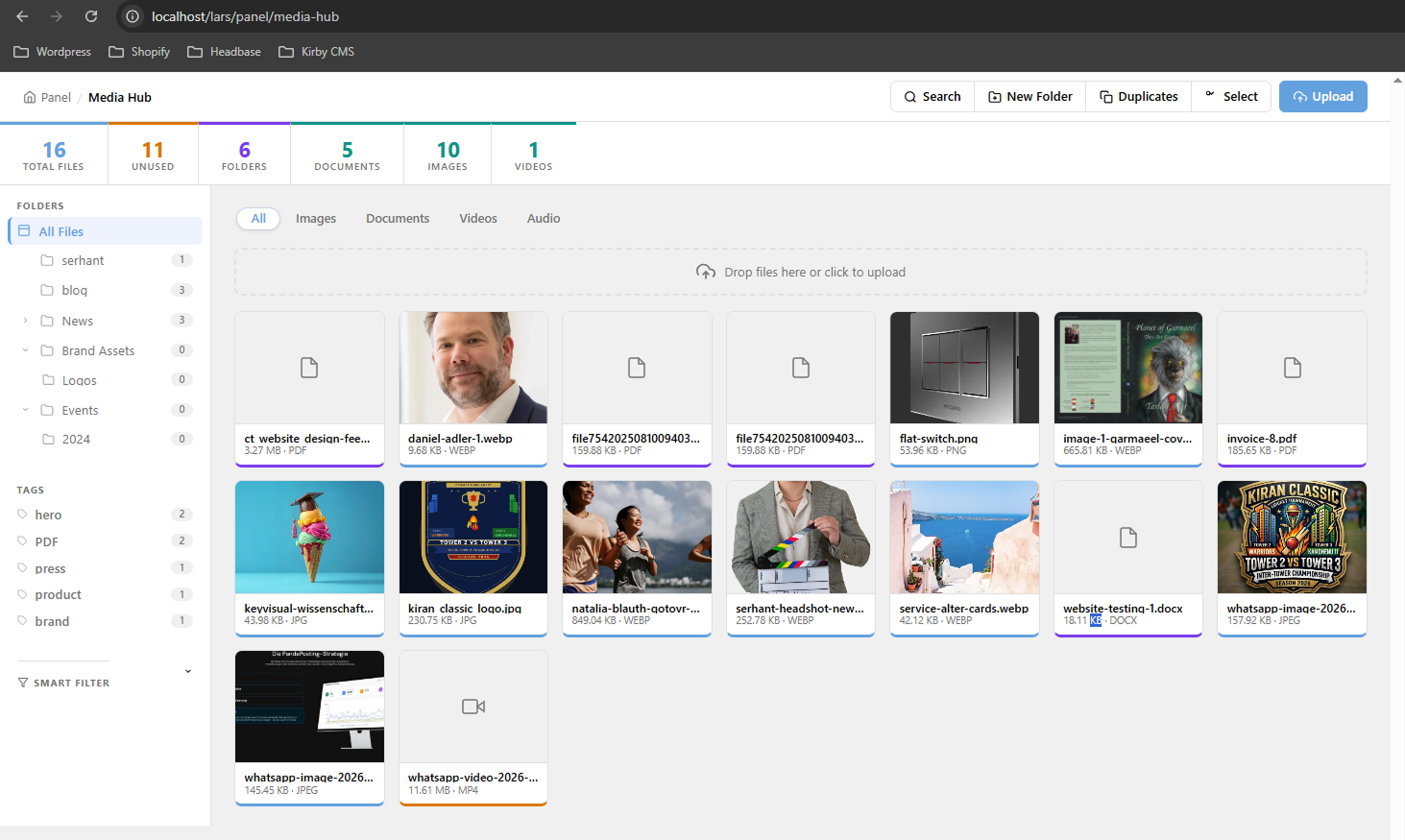The height and width of the screenshot is (840, 1405).
Task: Open the whatsapp-video-2026 video file icon
Action: tap(473, 707)
